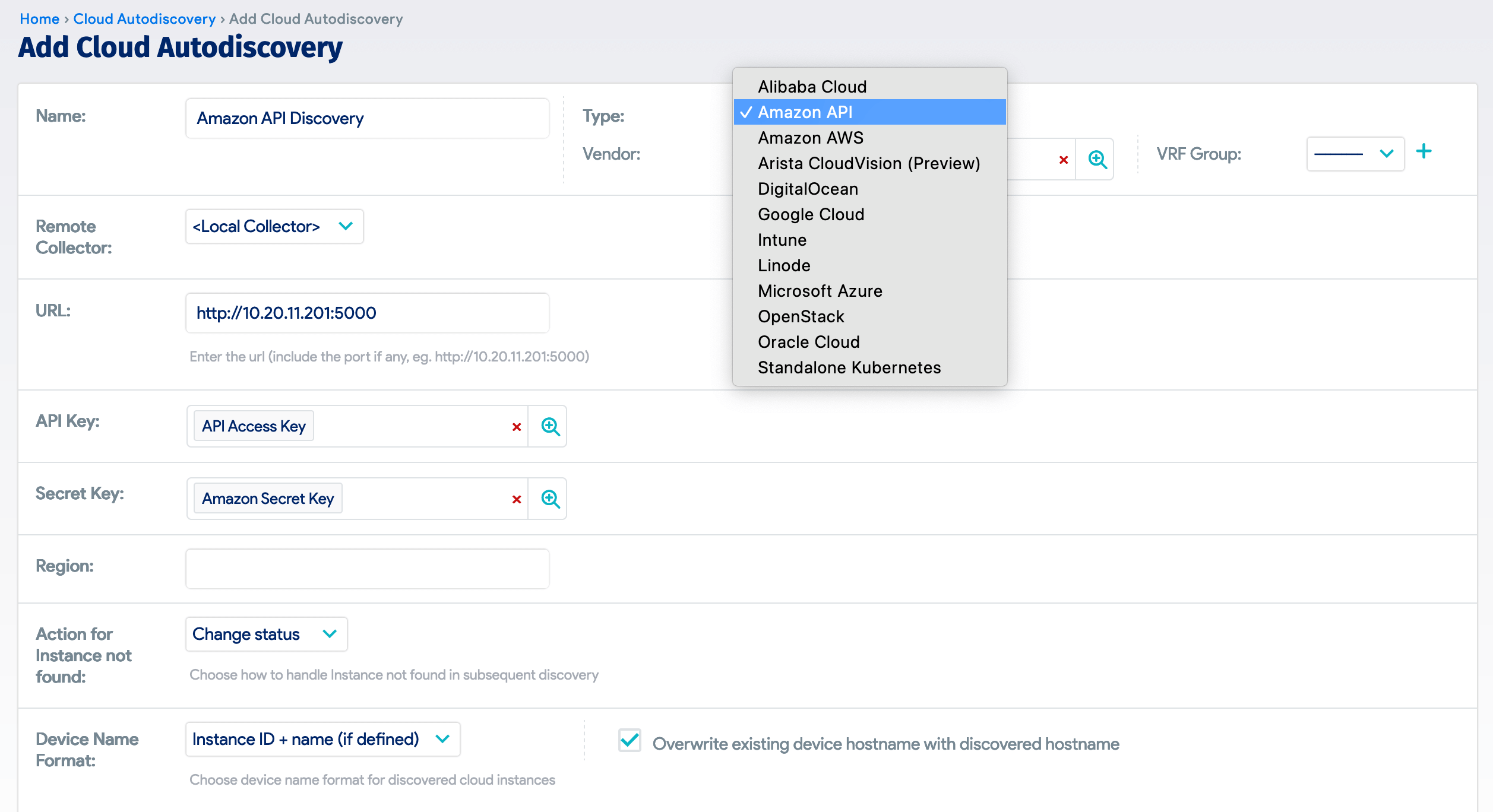Navigate to Home breadcrumb link
Viewport: 1493px width, 812px height.
coord(39,18)
